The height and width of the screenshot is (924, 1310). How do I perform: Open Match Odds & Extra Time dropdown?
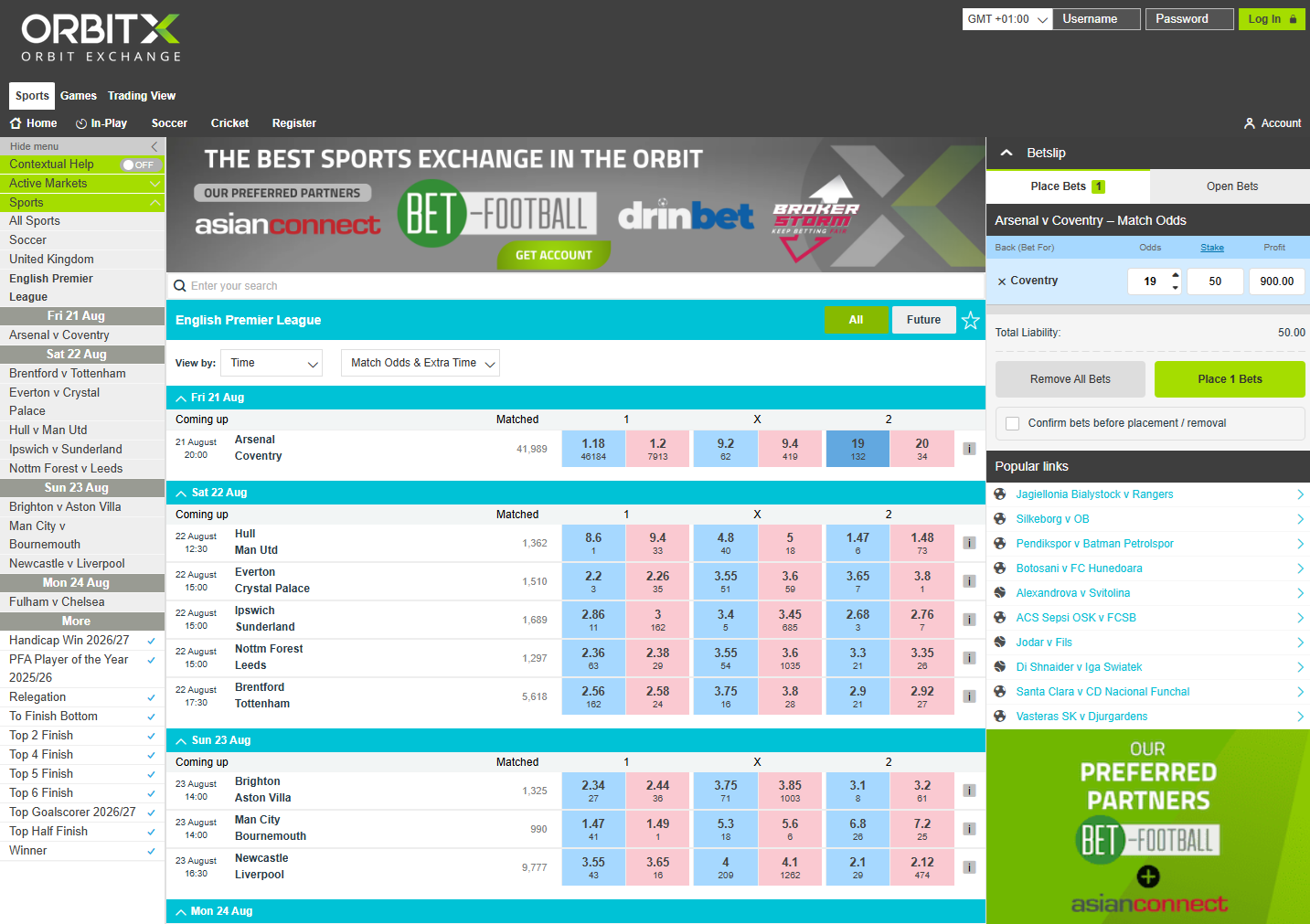pos(421,363)
